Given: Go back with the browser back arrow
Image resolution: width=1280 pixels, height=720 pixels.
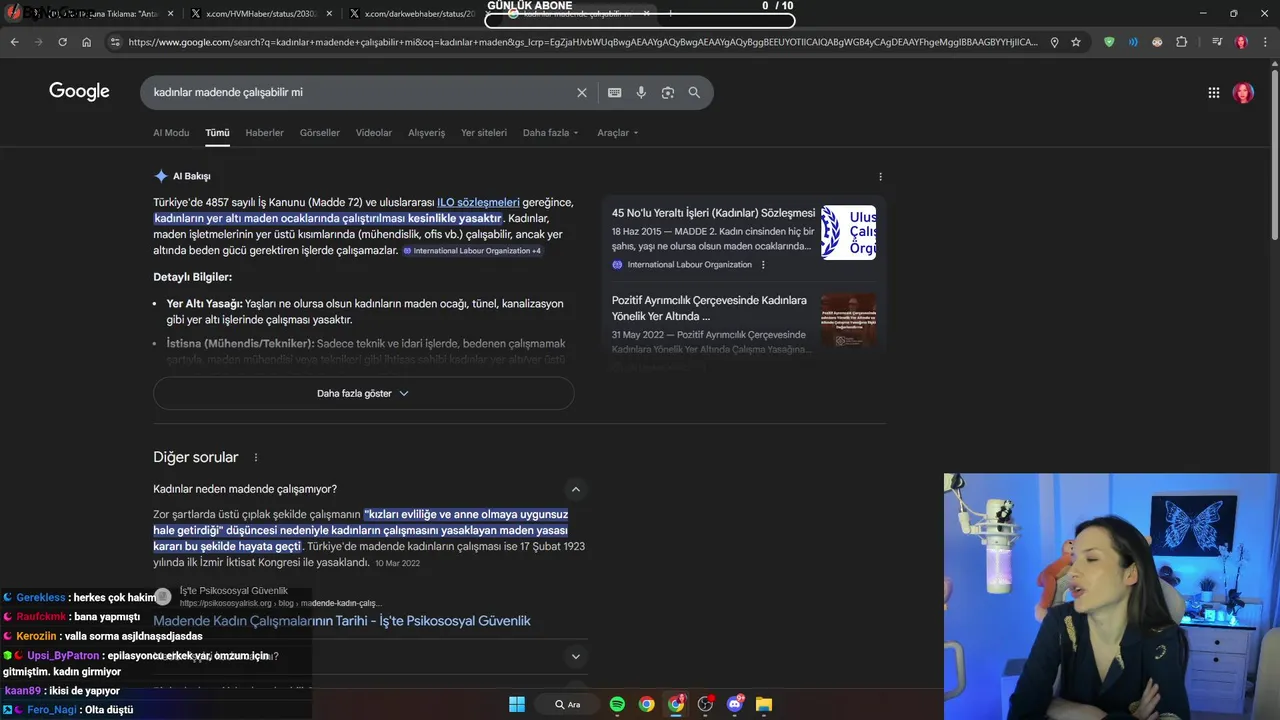Looking at the screenshot, I should (x=14, y=42).
